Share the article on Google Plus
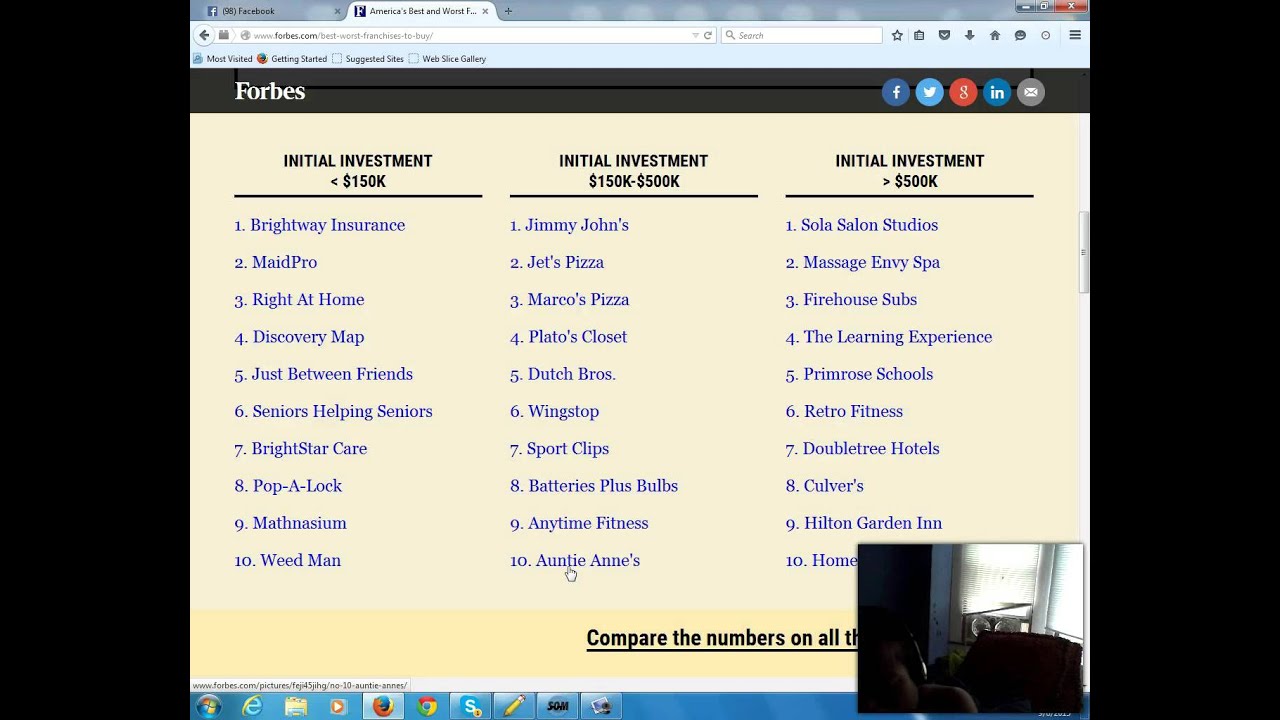This screenshot has height=720, width=1280. [x=963, y=92]
